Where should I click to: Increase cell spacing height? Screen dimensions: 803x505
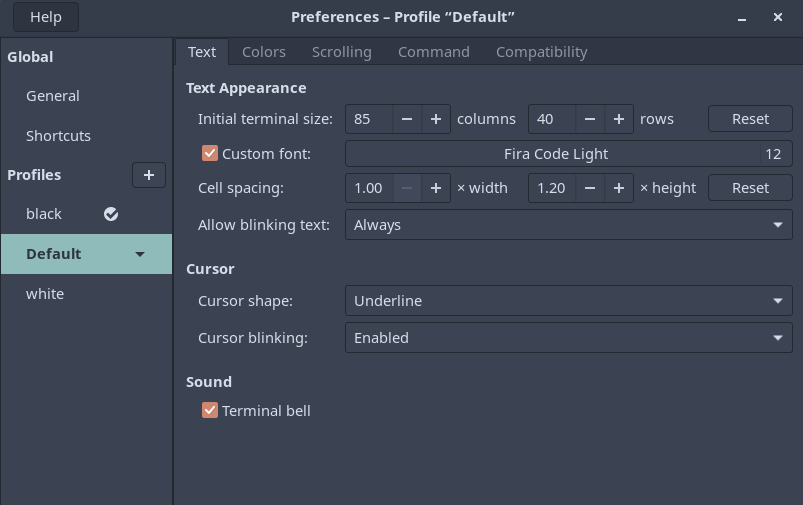click(x=619, y=188)
